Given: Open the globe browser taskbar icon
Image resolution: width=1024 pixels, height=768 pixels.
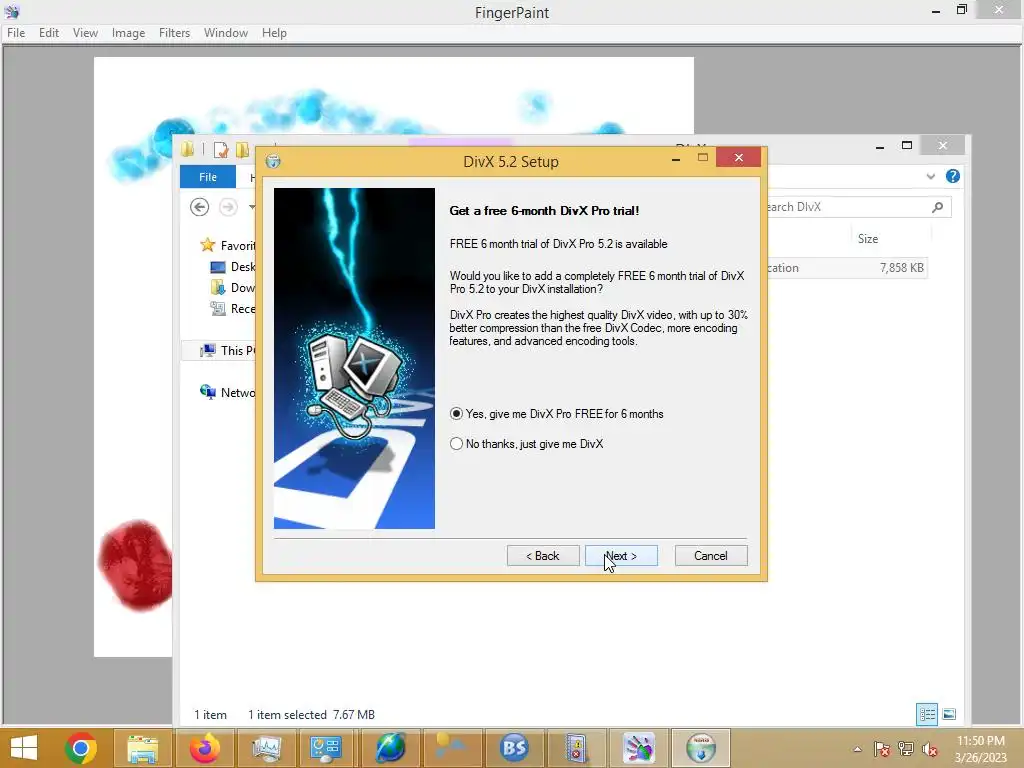Looking at the screenshot, I should click(390, 748).
